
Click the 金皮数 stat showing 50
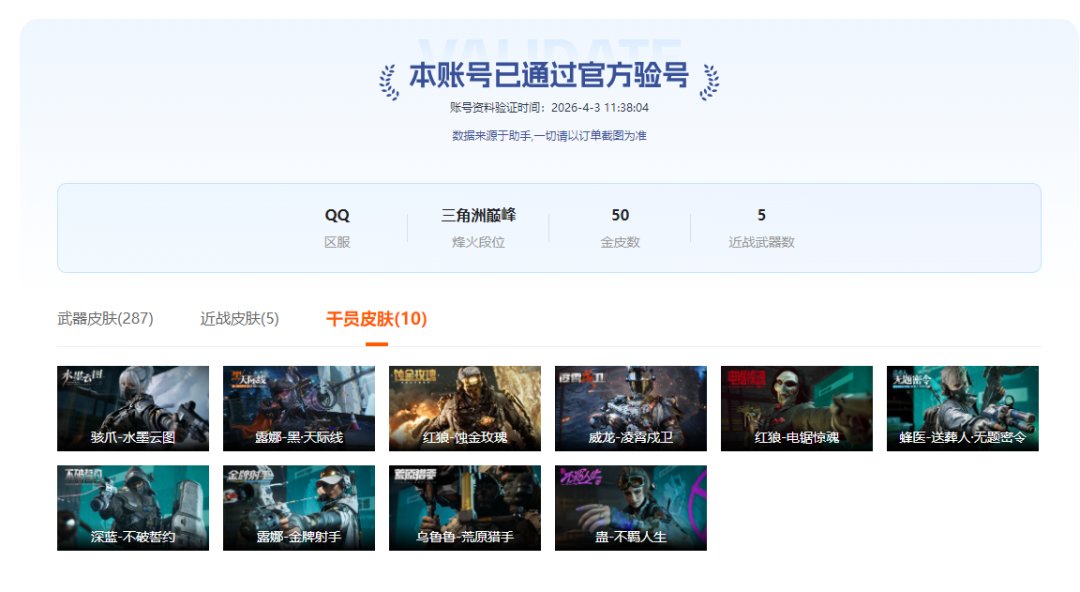click(620, 225)
